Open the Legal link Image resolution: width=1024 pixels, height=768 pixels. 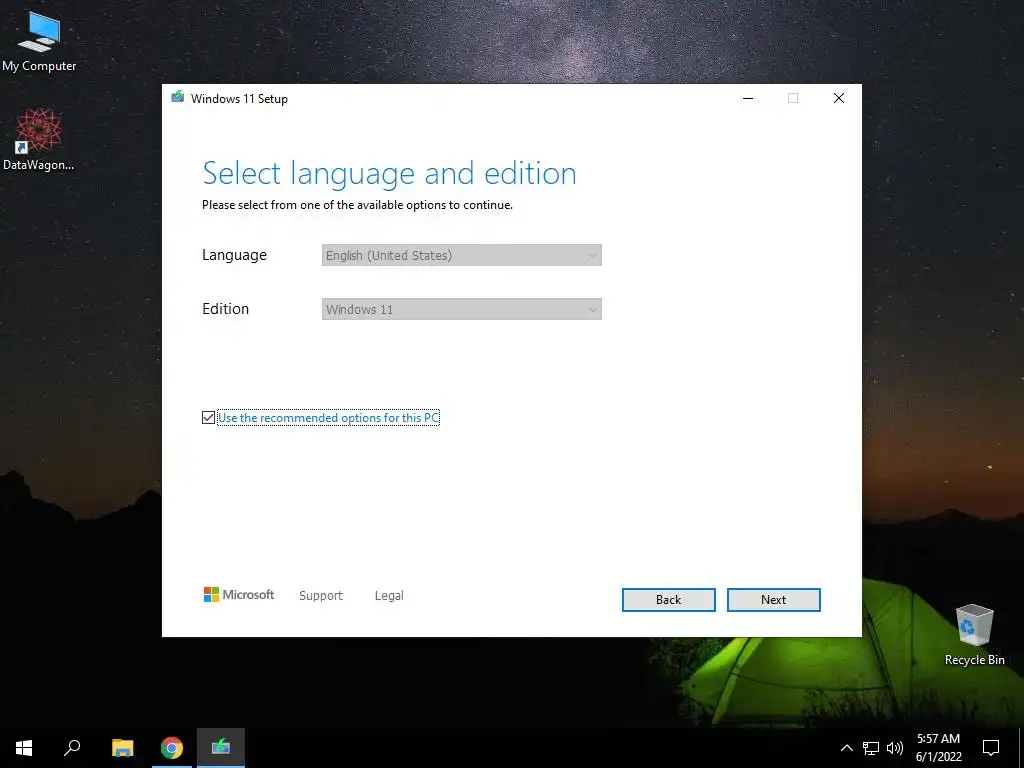point(389,596)
